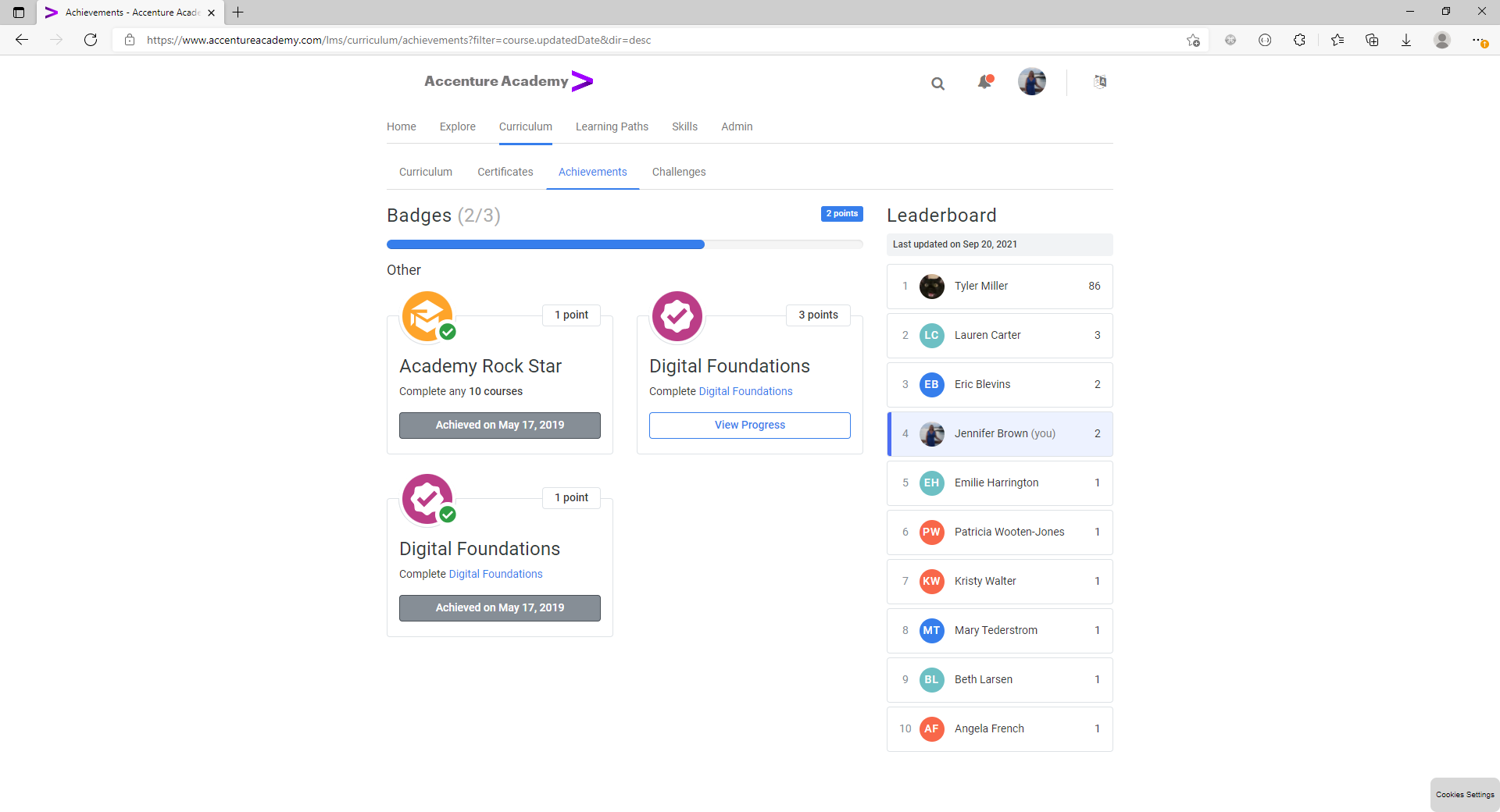Viewport: 1500px width, 812px height.
Task: Click the achieved 1 point Digital Foundations badge icon
Action: tap(427, 499)
